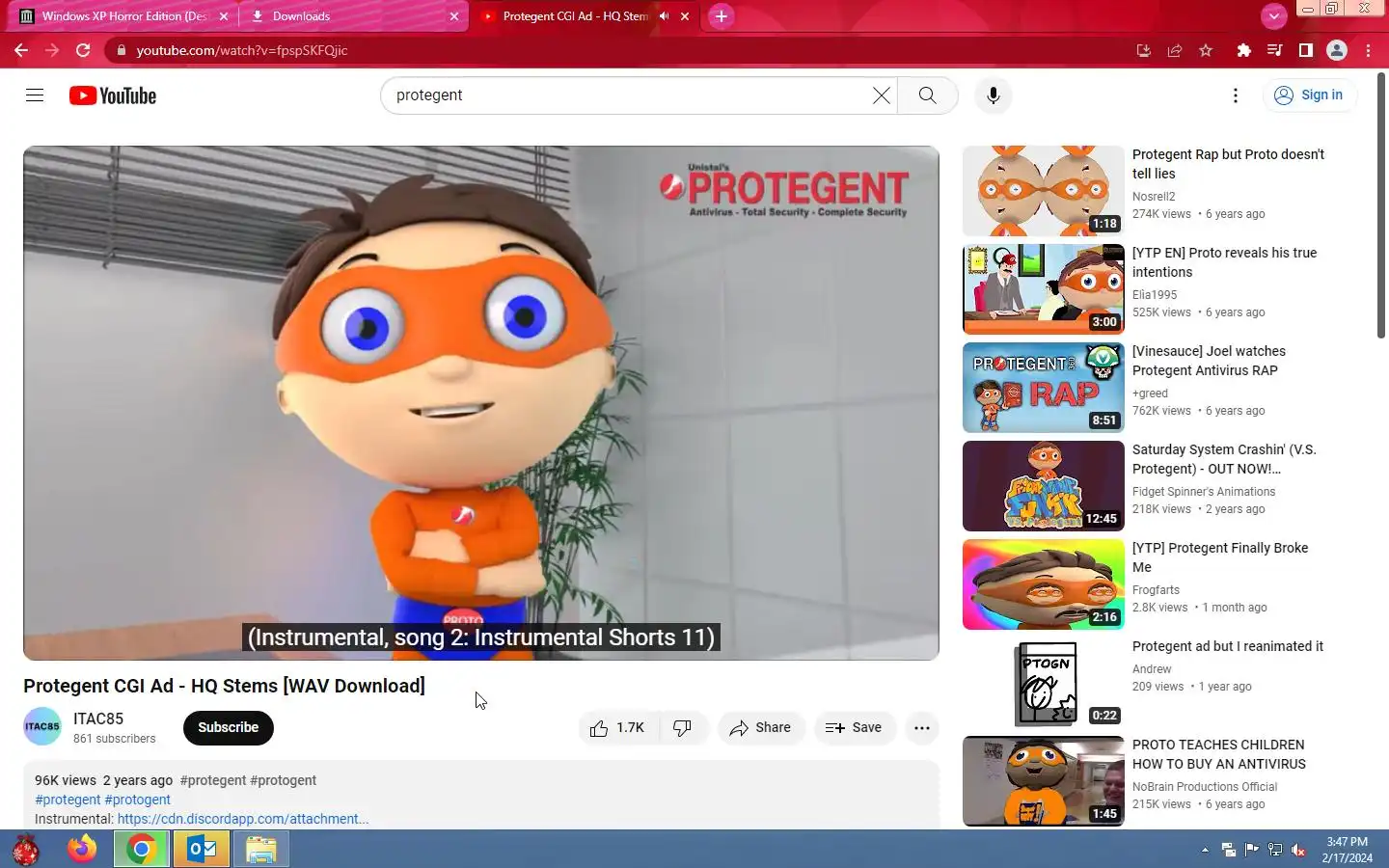Image resolution: width=1389 pixels, height=868 pixels.
Task: Open Proto reveals his true intentions thumbnail
Action: (x=1044, y=289)
